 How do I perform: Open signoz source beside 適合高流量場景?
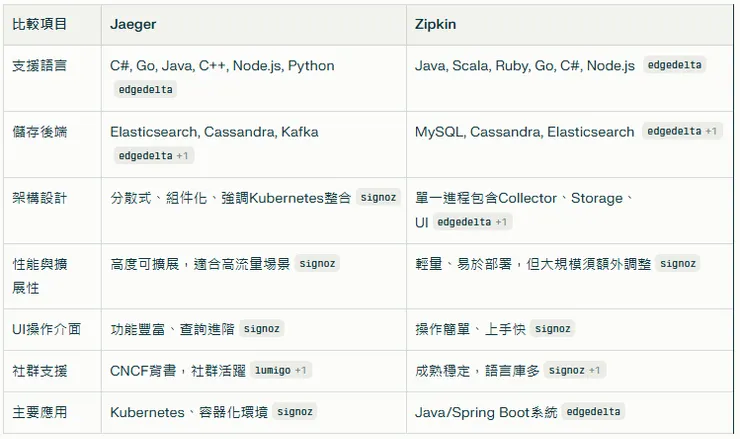pos(317,264)
